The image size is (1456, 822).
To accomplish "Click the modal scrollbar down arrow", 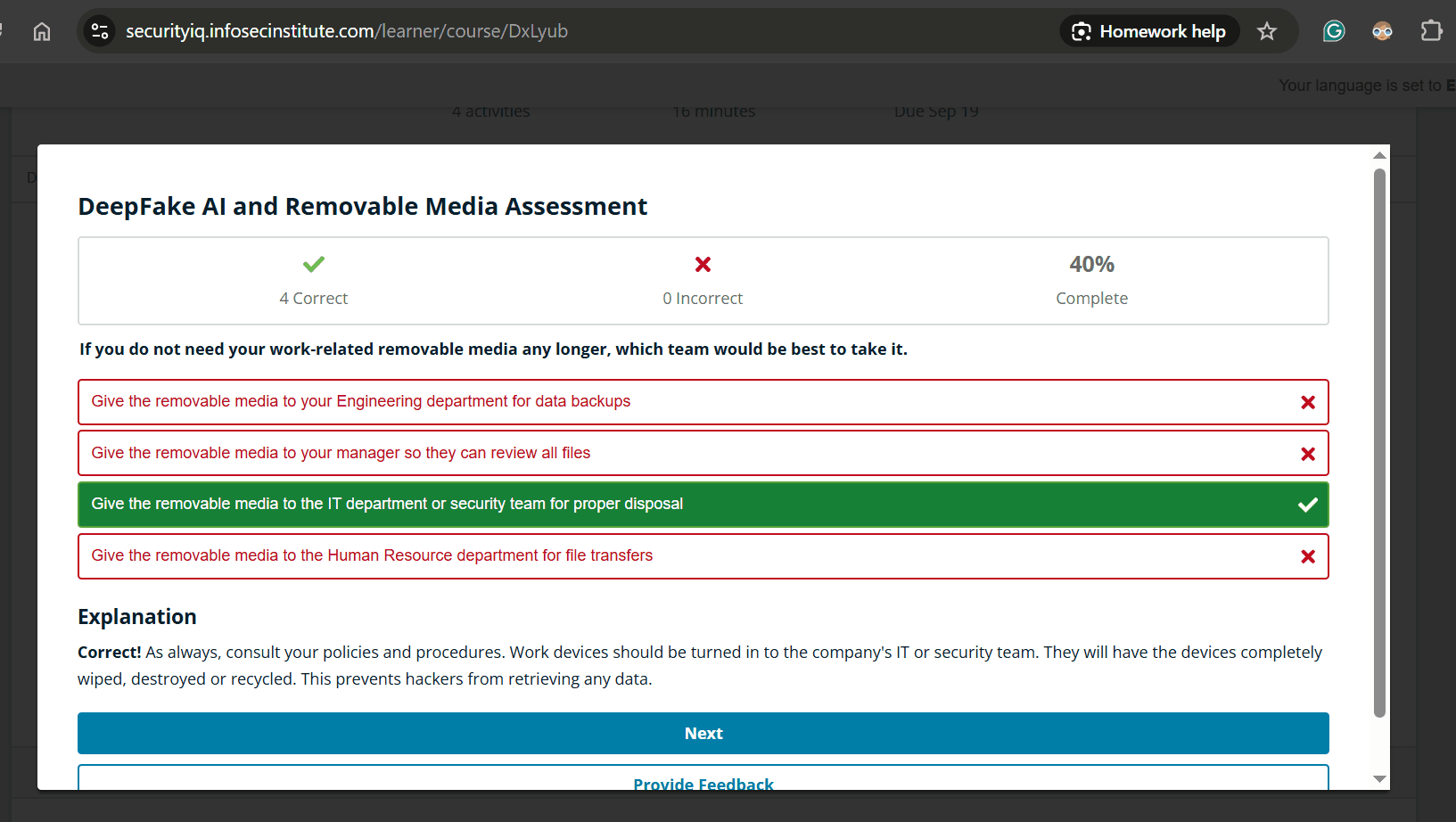I will pos(1379,779).
